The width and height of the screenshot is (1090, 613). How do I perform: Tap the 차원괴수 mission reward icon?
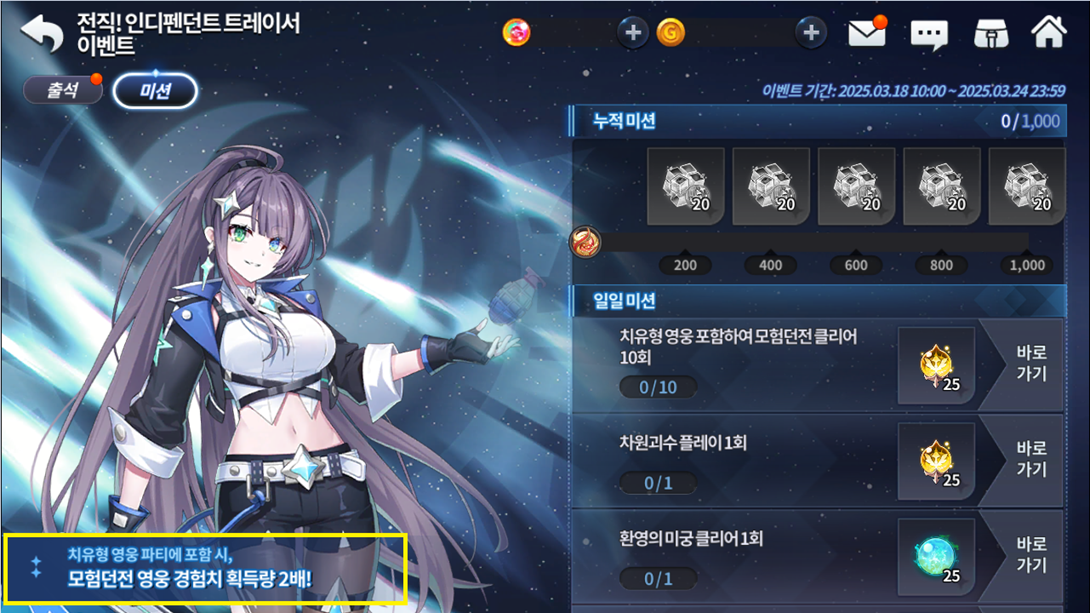tap(936, 461)
